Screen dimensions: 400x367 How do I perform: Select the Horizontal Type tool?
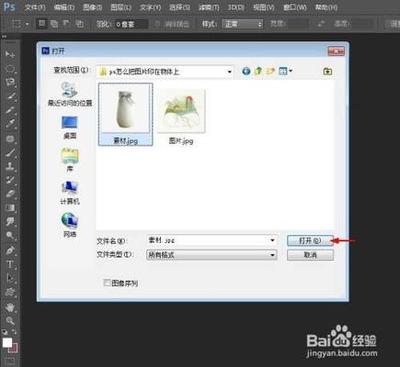click(x=10, y=265)
